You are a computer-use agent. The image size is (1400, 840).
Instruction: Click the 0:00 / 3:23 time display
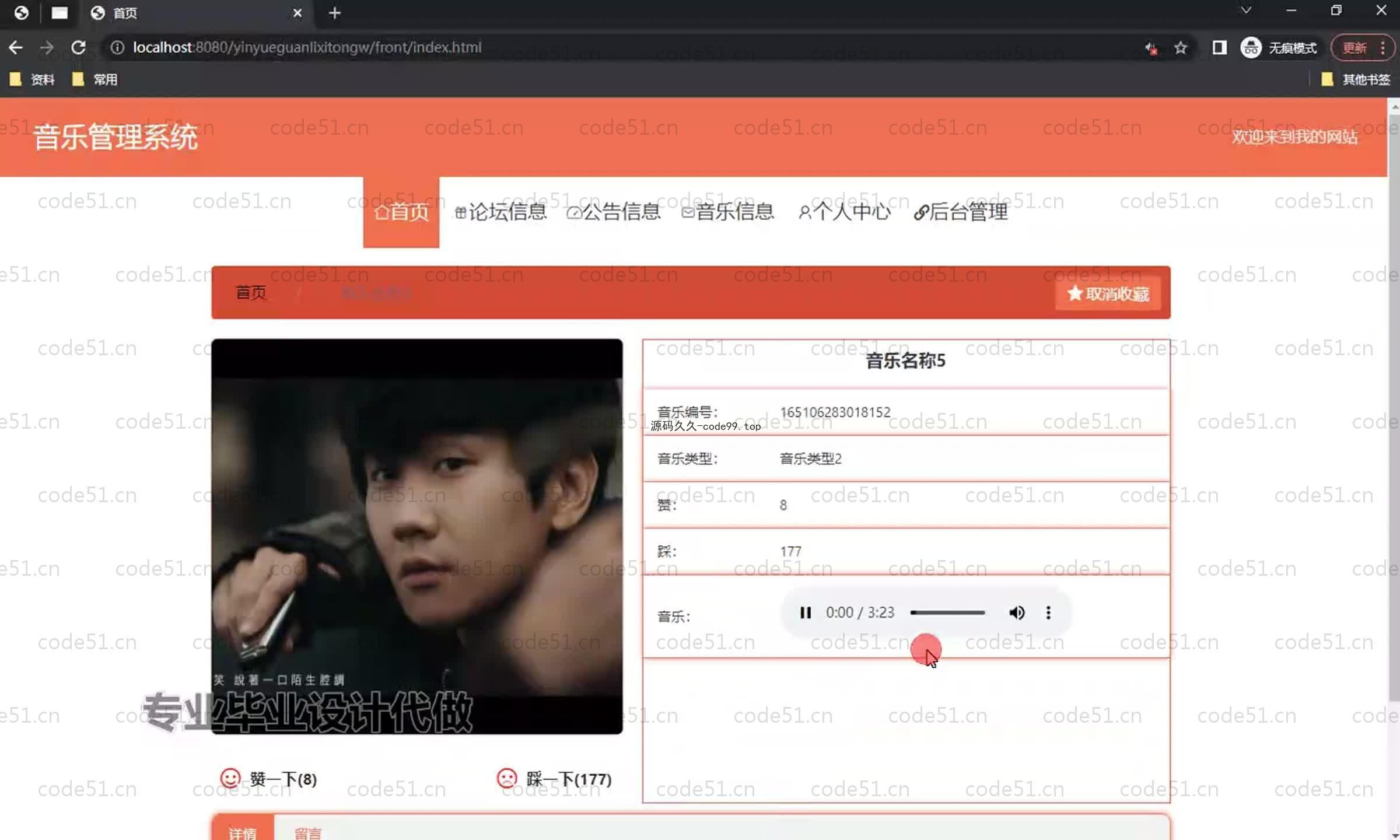pyautogui.click(x=860, y=612)
